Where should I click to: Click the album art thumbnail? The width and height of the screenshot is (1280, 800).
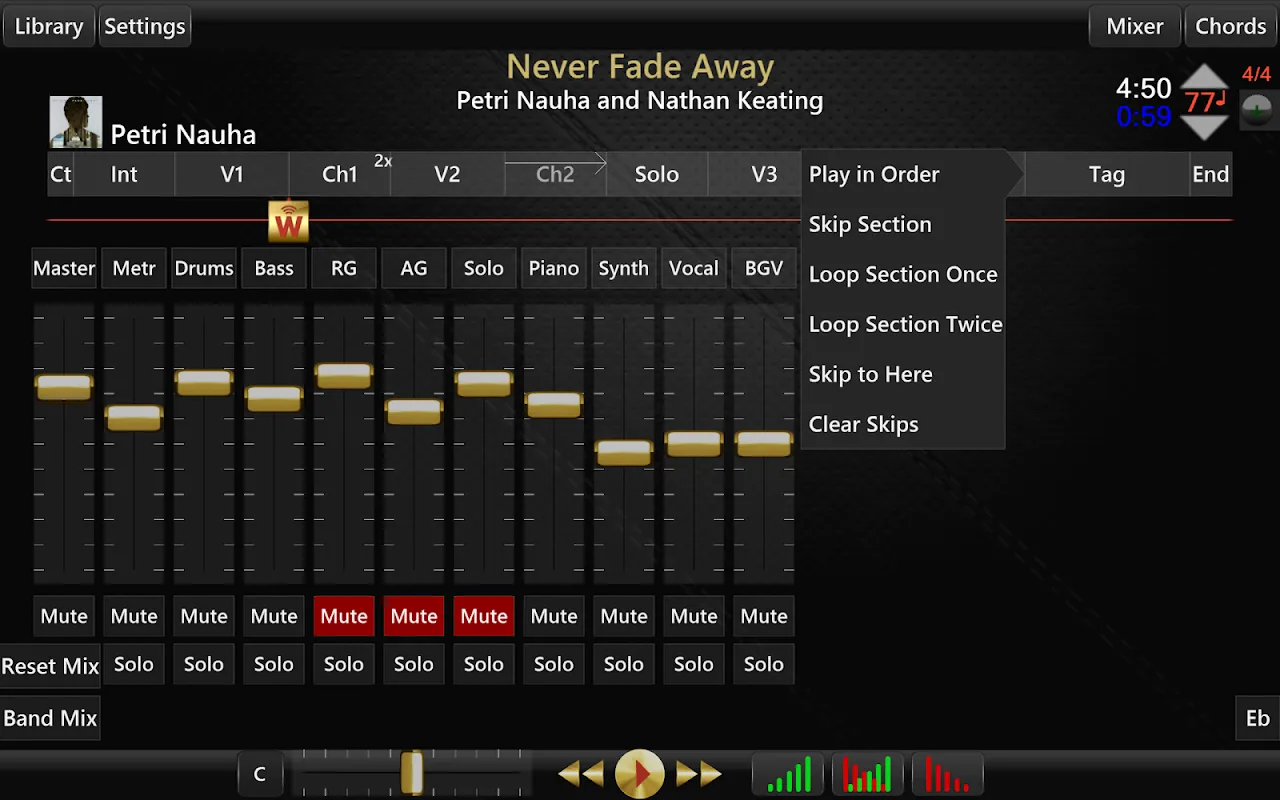[76, 122]
